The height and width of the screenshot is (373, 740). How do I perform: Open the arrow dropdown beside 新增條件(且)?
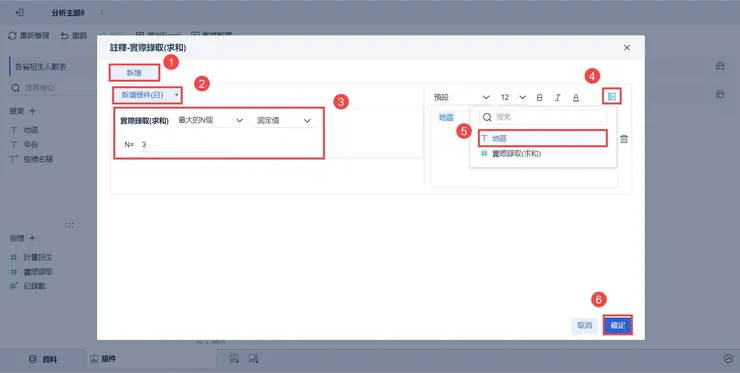pos(177,95)
